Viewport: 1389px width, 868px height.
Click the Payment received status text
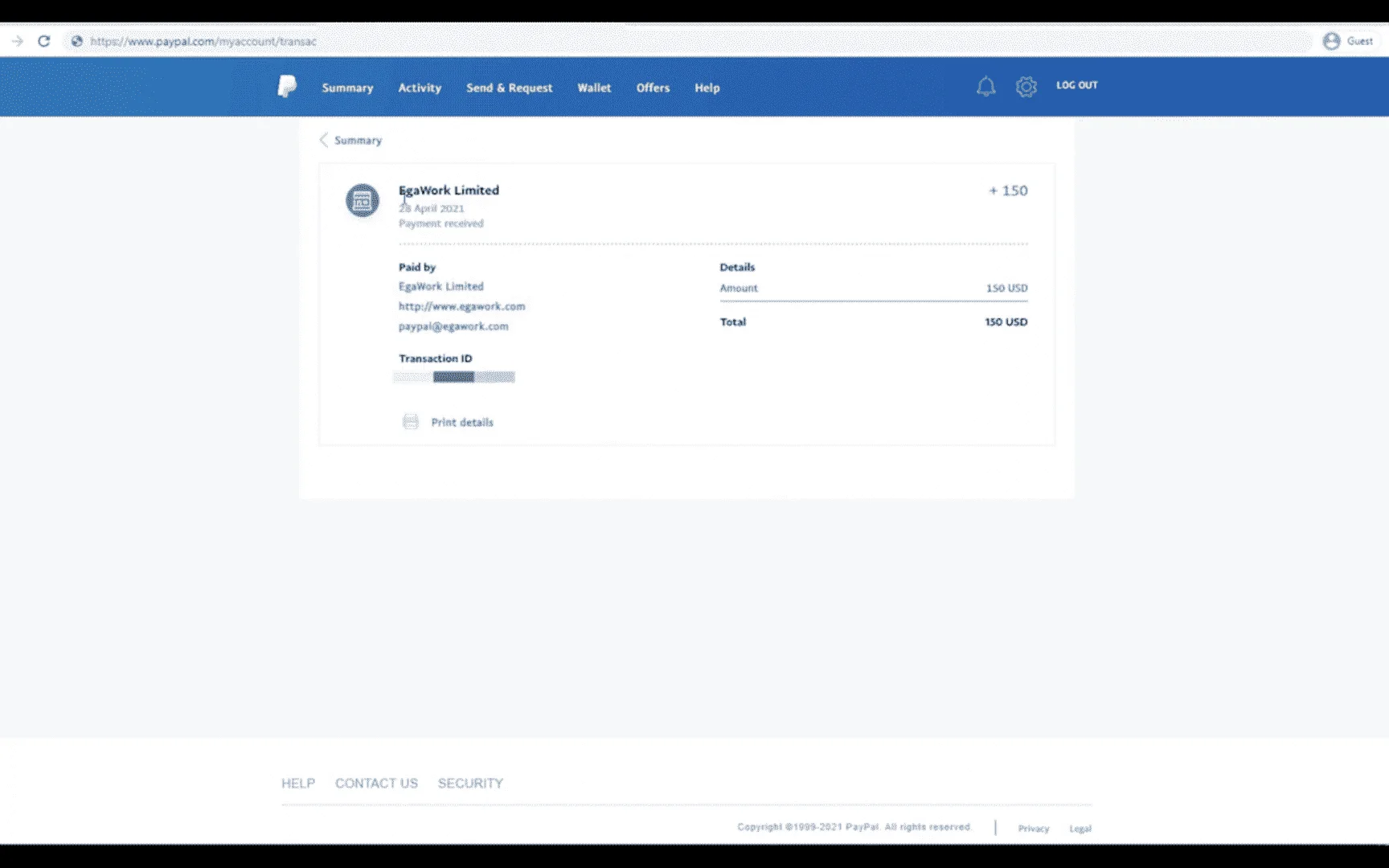pos(441,223)
